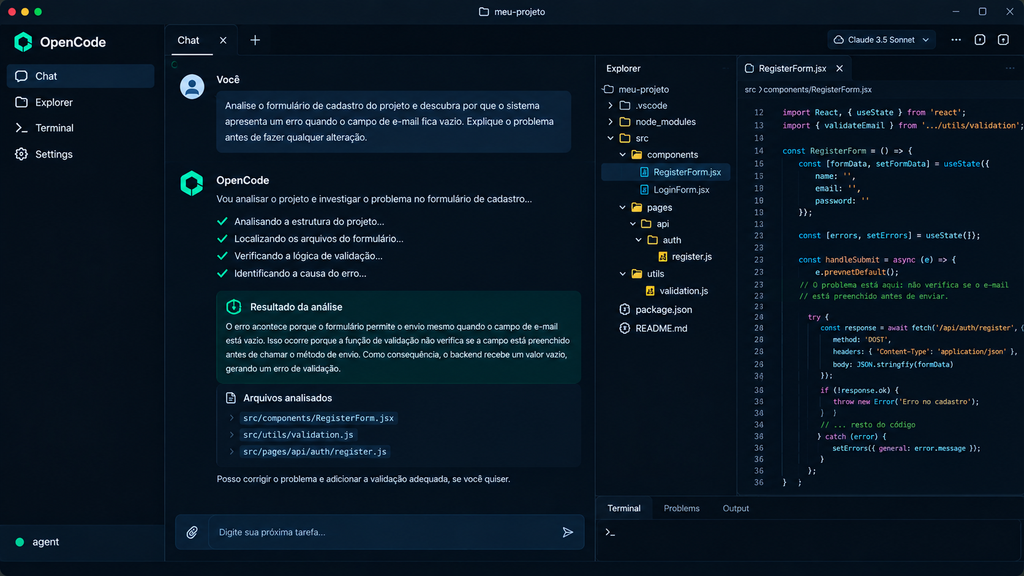Expand the src/pages/api/auth/register.js analyzed file row
This screenshot has width=1024, height=576.
point(231,451)
